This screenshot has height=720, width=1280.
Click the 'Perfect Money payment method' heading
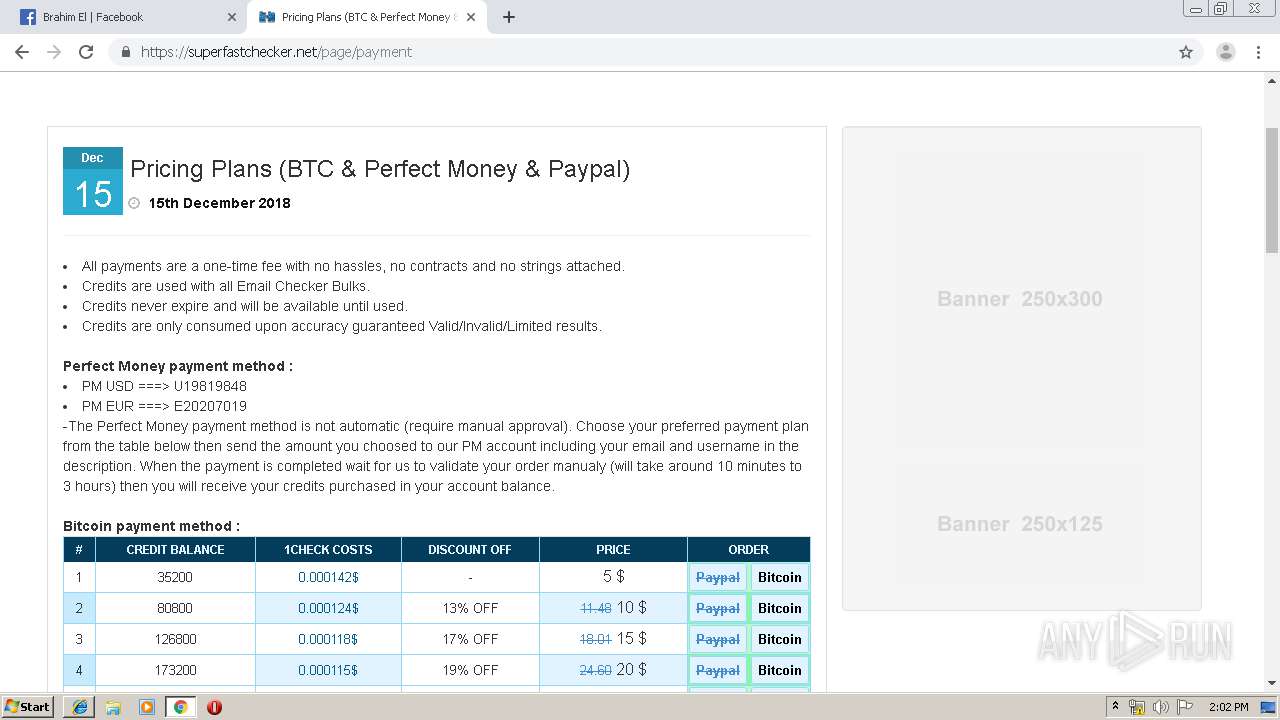coord(178,366)
